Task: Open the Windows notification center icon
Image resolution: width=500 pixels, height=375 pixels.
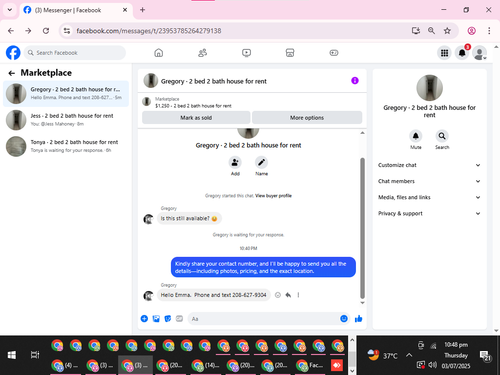Action: pyautogui.click(x=485, y=356)
